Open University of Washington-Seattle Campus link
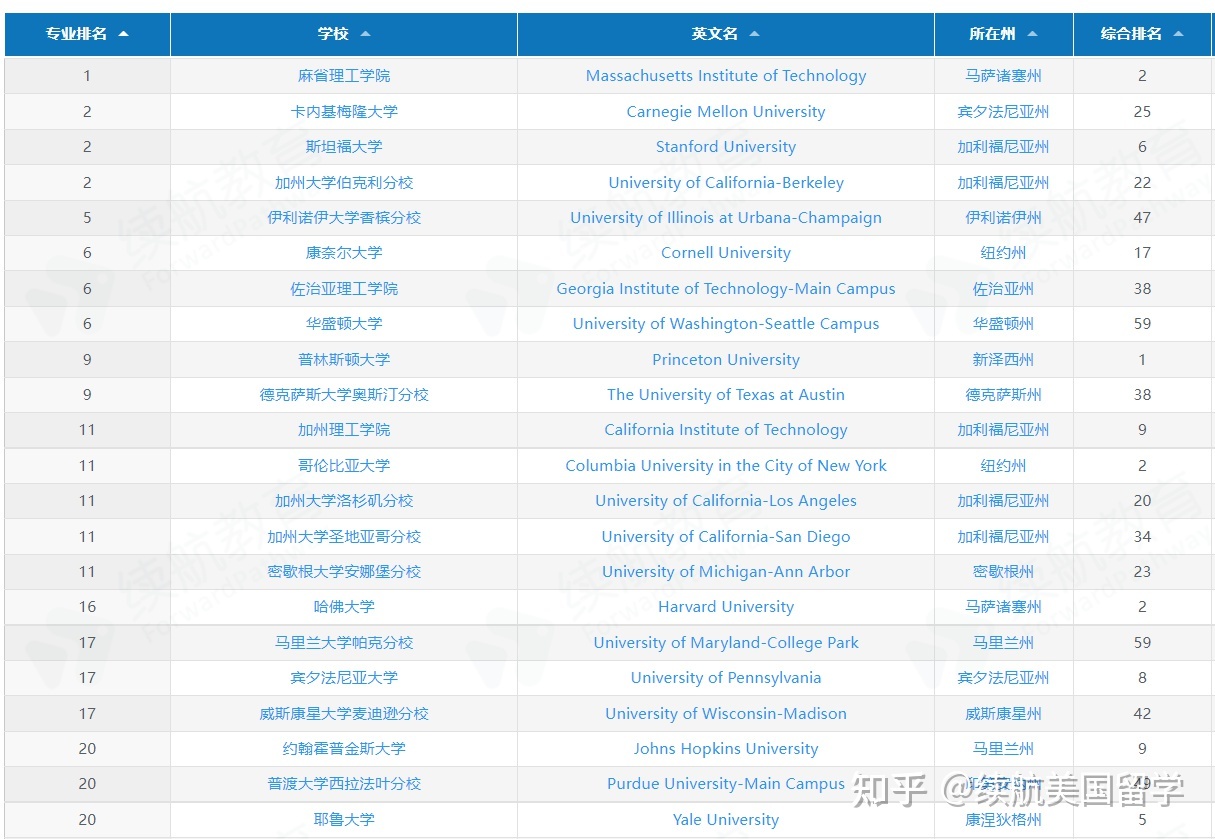1215x839 pixels. coord(726,324)
